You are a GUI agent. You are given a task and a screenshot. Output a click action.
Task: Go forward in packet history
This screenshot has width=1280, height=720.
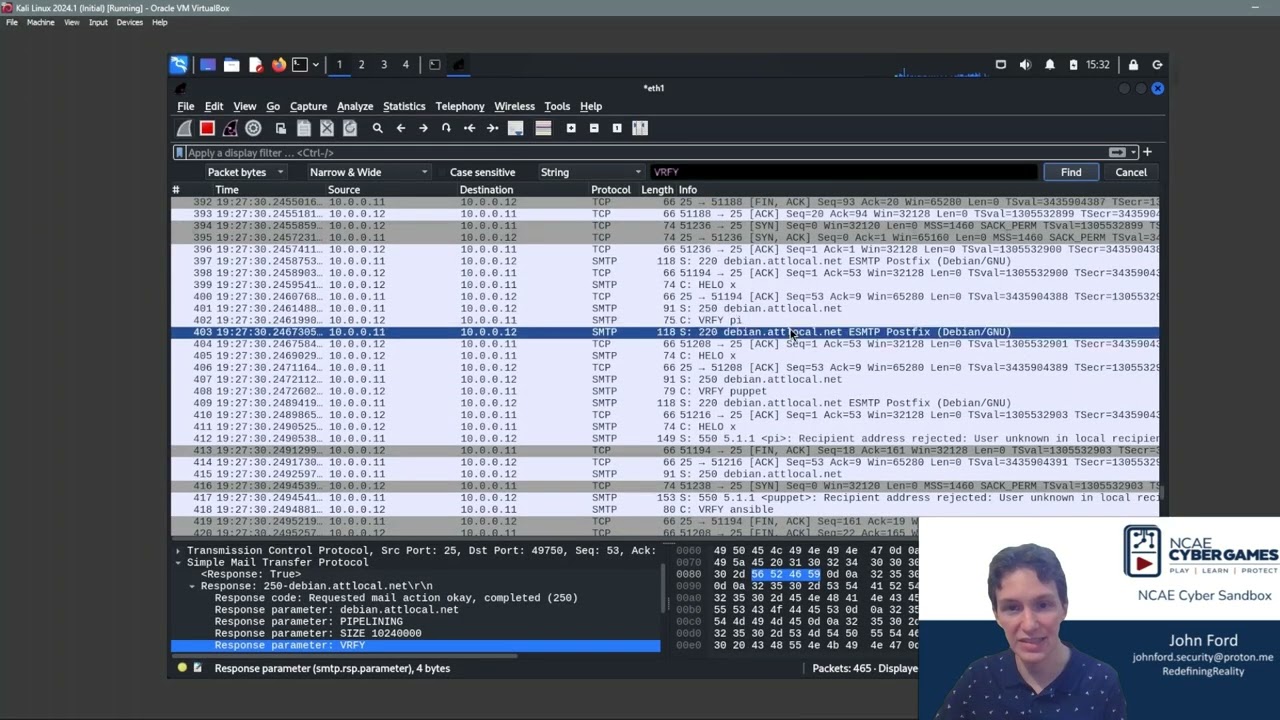pyautogui.click(x=423, y=128)
